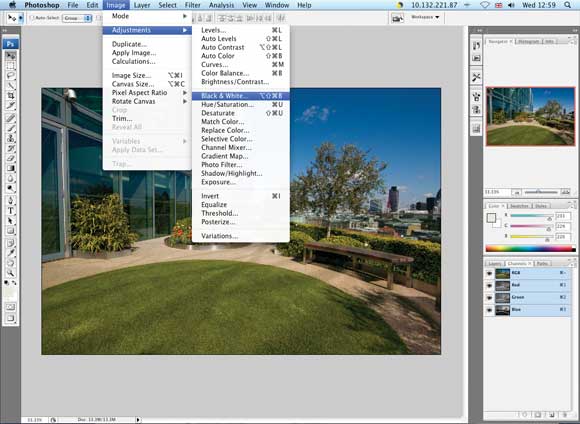Screen dimensions: 580x424
Task: Create new channel icon in Channels panel
Action: coord(552,415)
